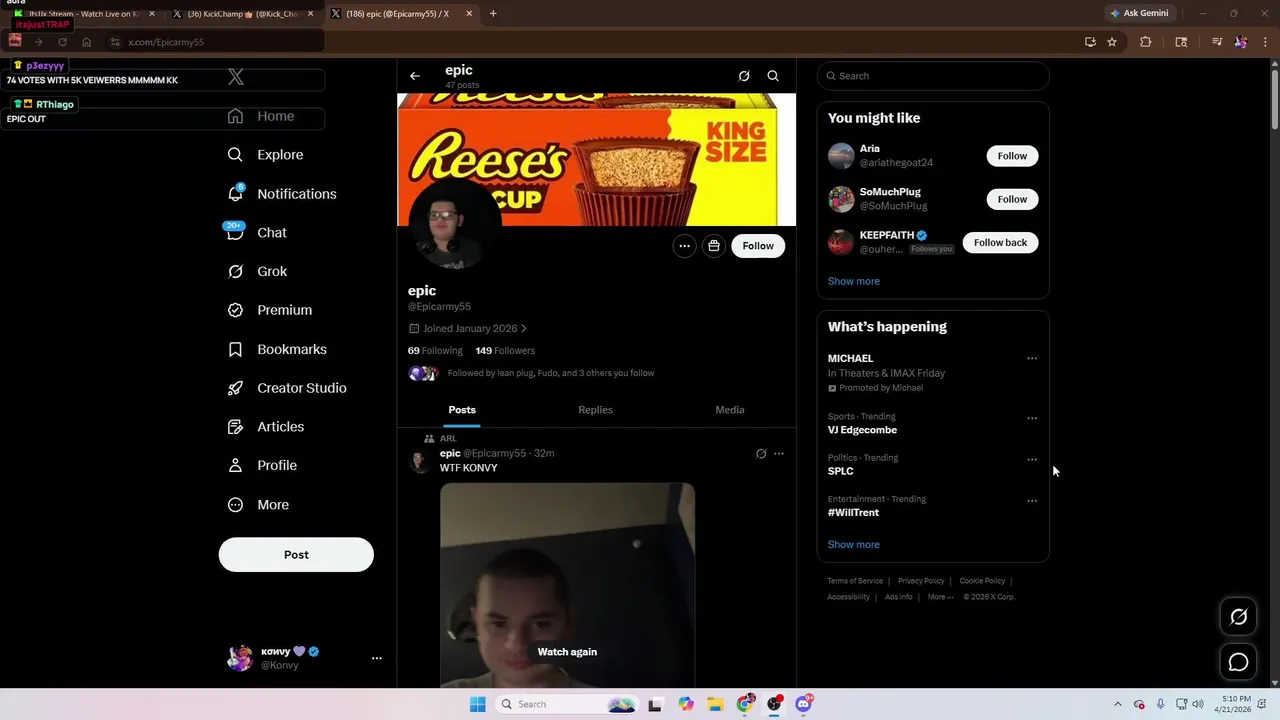Open followers you know link
This screenshot has height=720, width=1280.
pos(551,373)
